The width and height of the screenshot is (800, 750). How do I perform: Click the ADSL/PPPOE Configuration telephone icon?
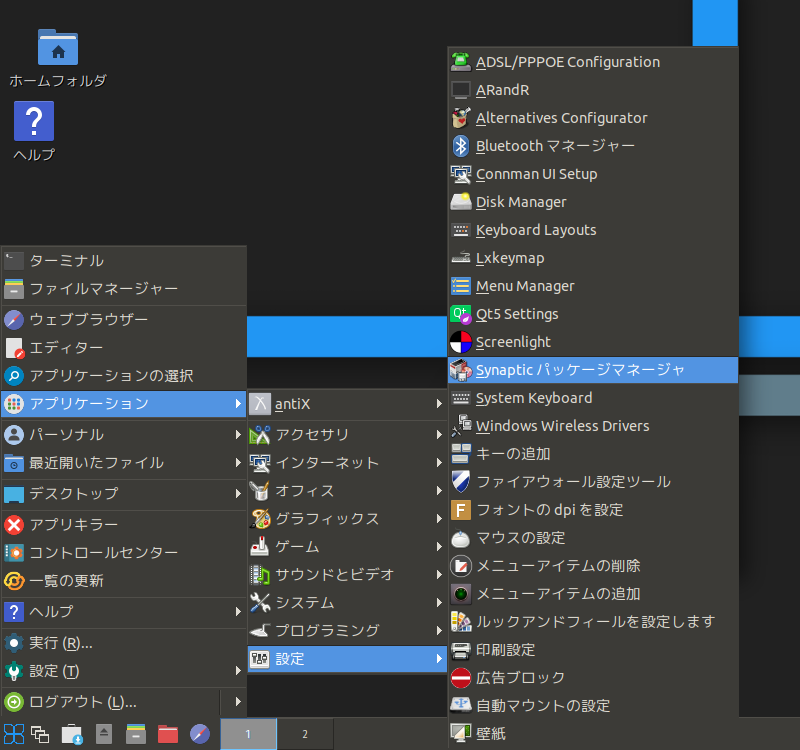(461, 62)
